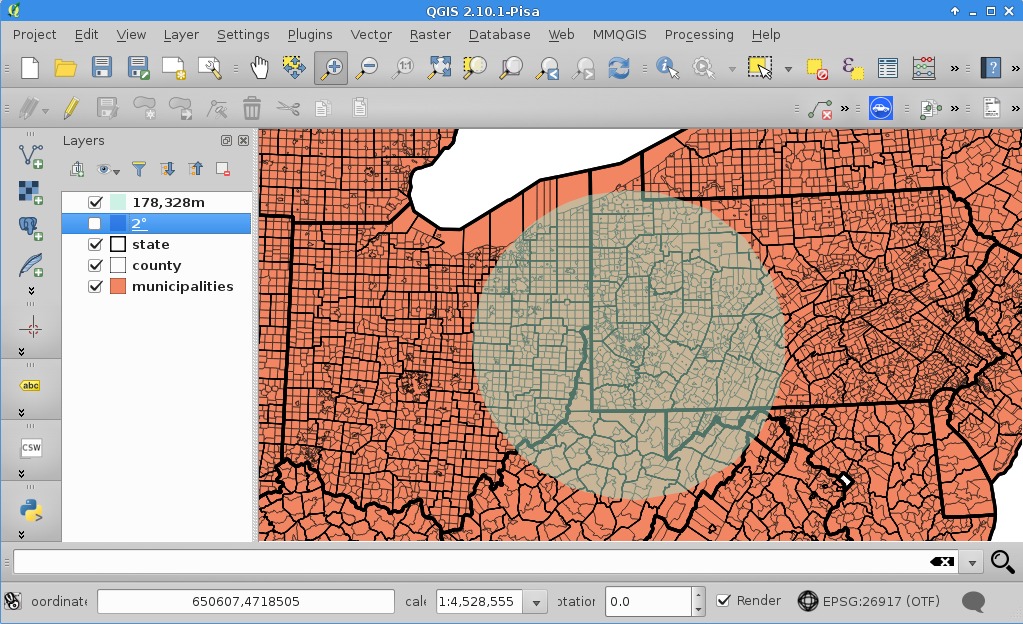The height and width of the screenshot is (624, 1023).
Task: Open the scale dropdown list
Action: (x=537, y=602)
